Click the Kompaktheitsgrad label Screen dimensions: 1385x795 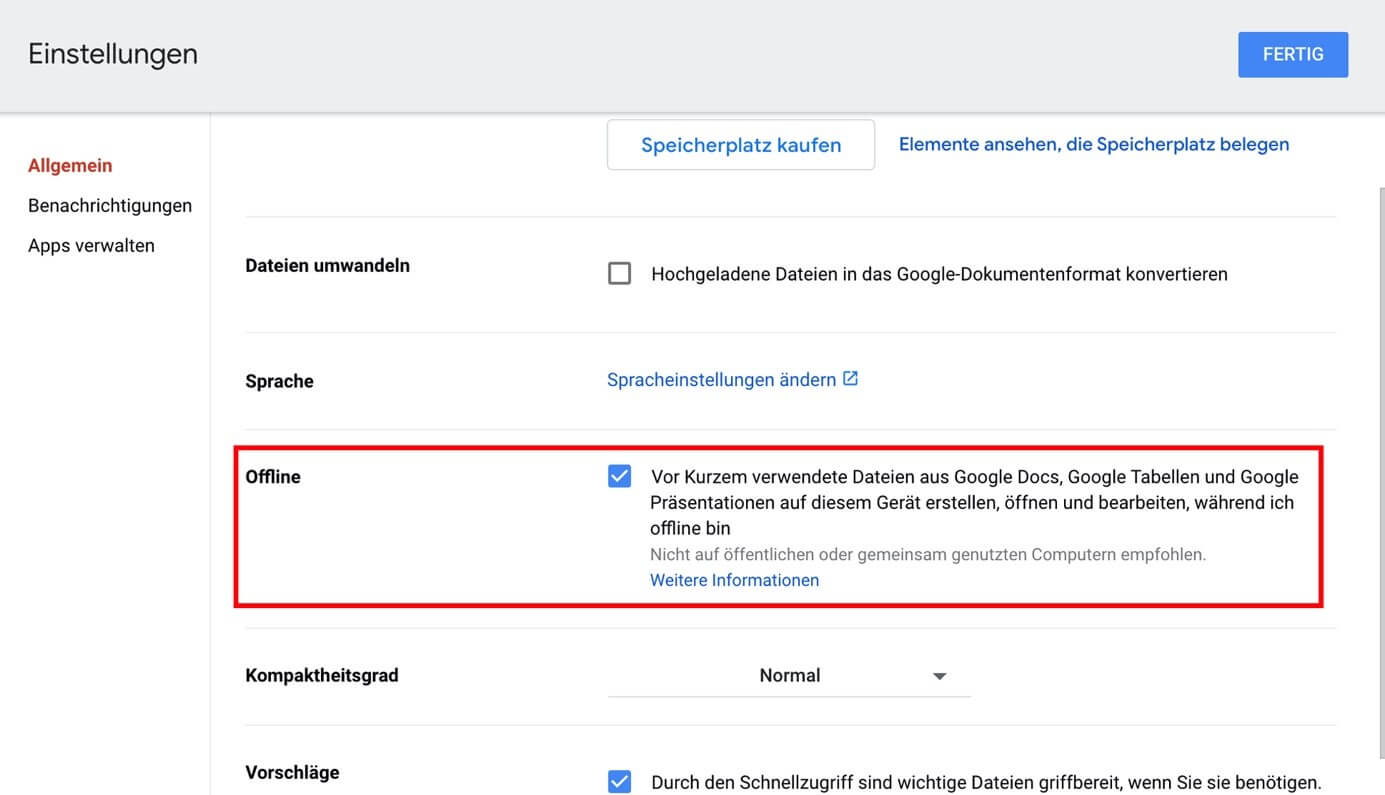(322, 676)
